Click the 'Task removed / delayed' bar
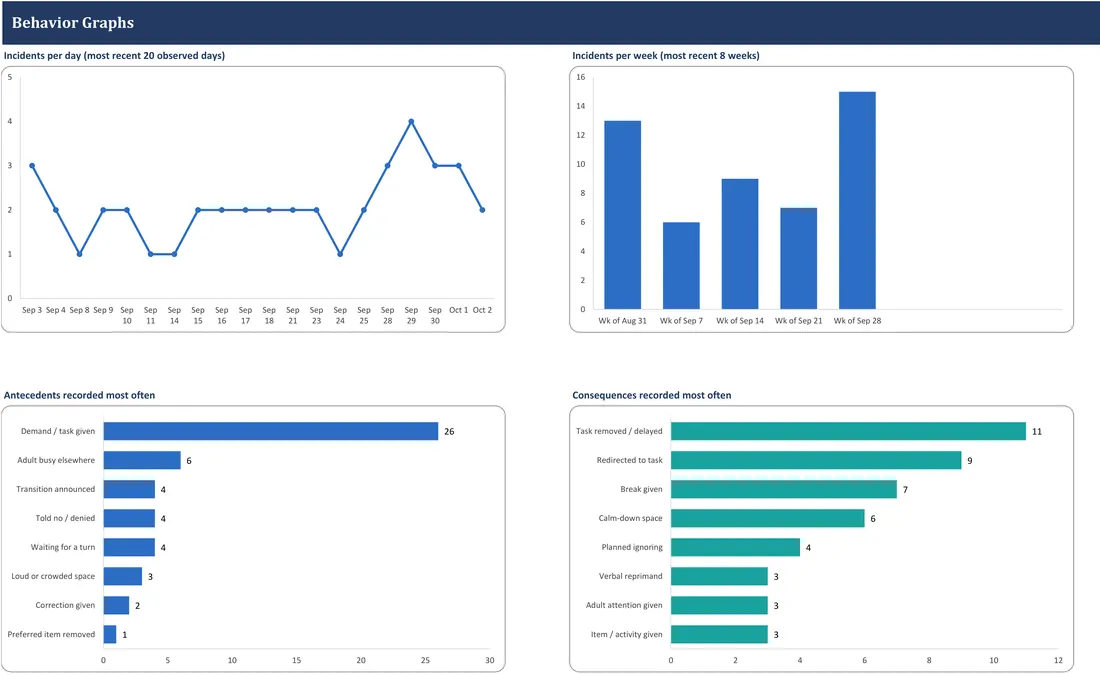This screenshot has height=675, width=1100. pos(848,431)
